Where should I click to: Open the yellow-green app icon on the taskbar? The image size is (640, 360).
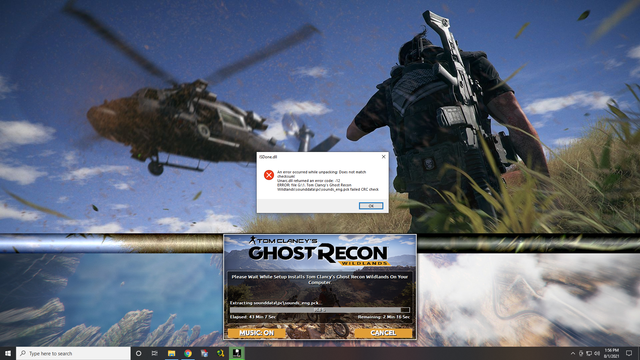point(220,353)
